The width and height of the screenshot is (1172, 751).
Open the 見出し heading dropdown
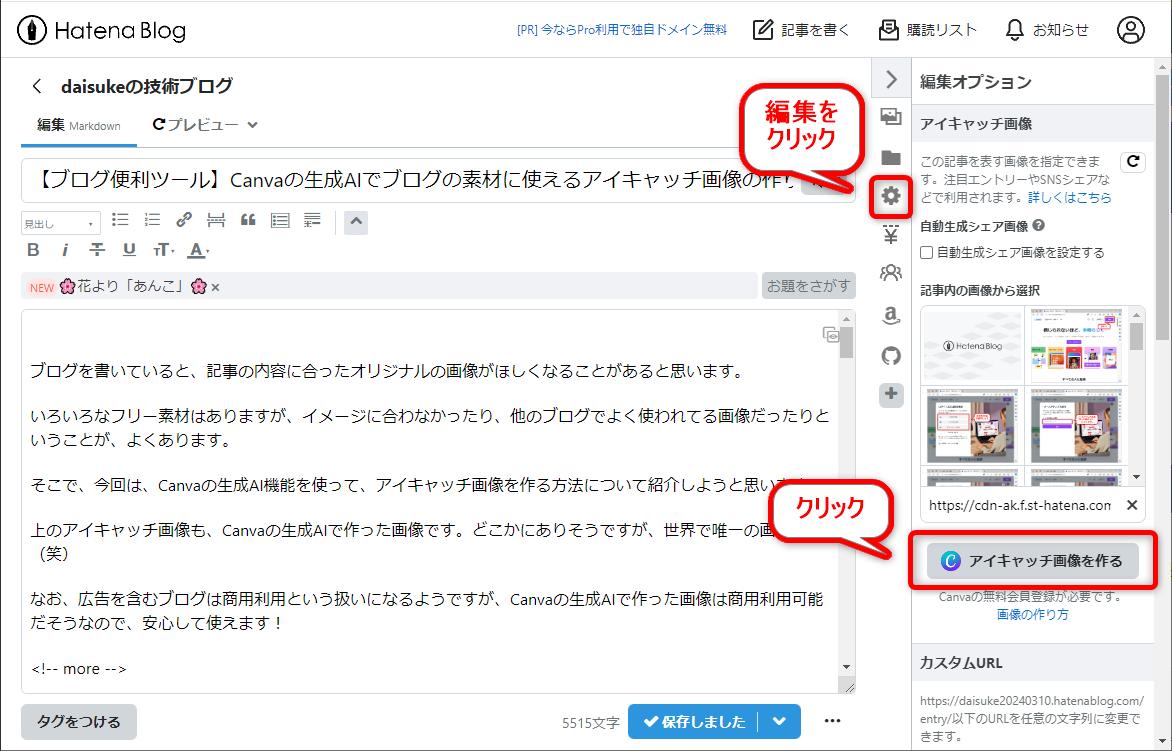pyautogui.click(x=61, y=223)
